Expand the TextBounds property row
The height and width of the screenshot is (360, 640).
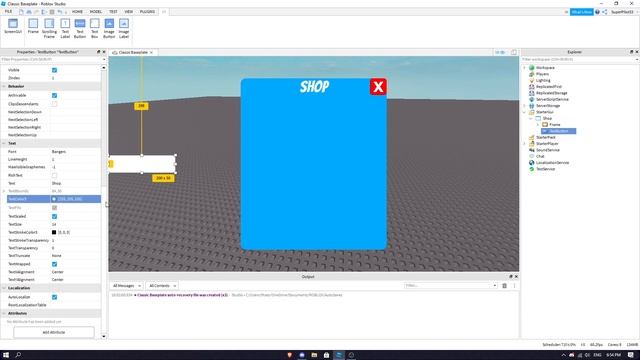(4, 191)
